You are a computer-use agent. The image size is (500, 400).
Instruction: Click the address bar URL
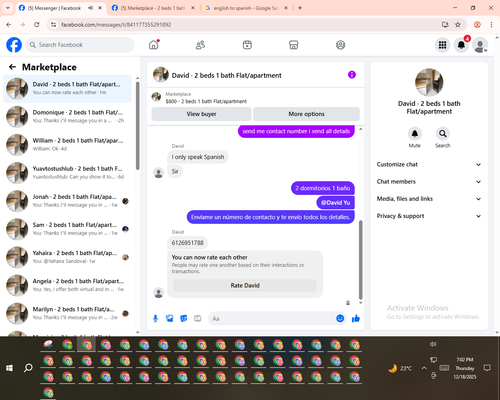[116, 25]
